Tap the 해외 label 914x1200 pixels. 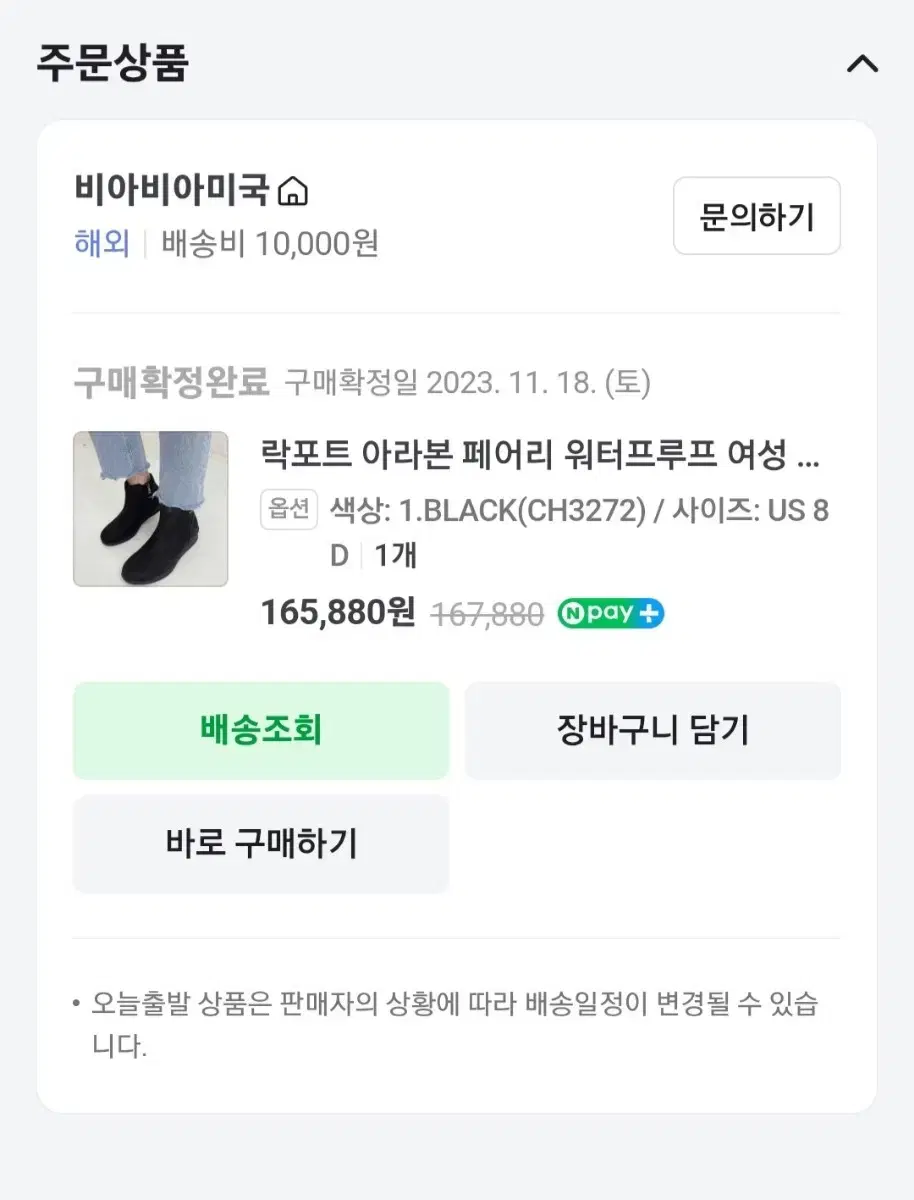pyautogui.click(x=102, y=243)
